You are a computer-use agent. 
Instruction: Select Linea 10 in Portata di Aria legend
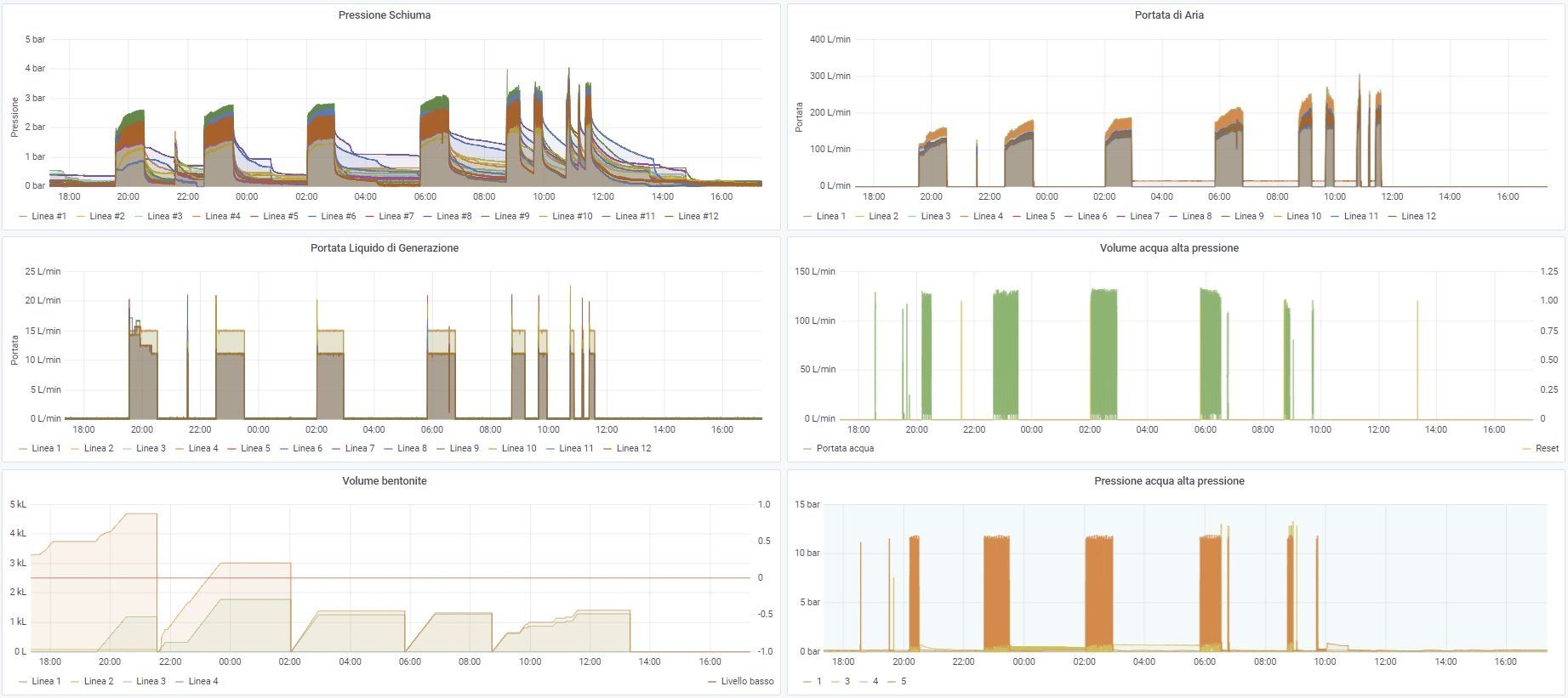pos(1303,216)
